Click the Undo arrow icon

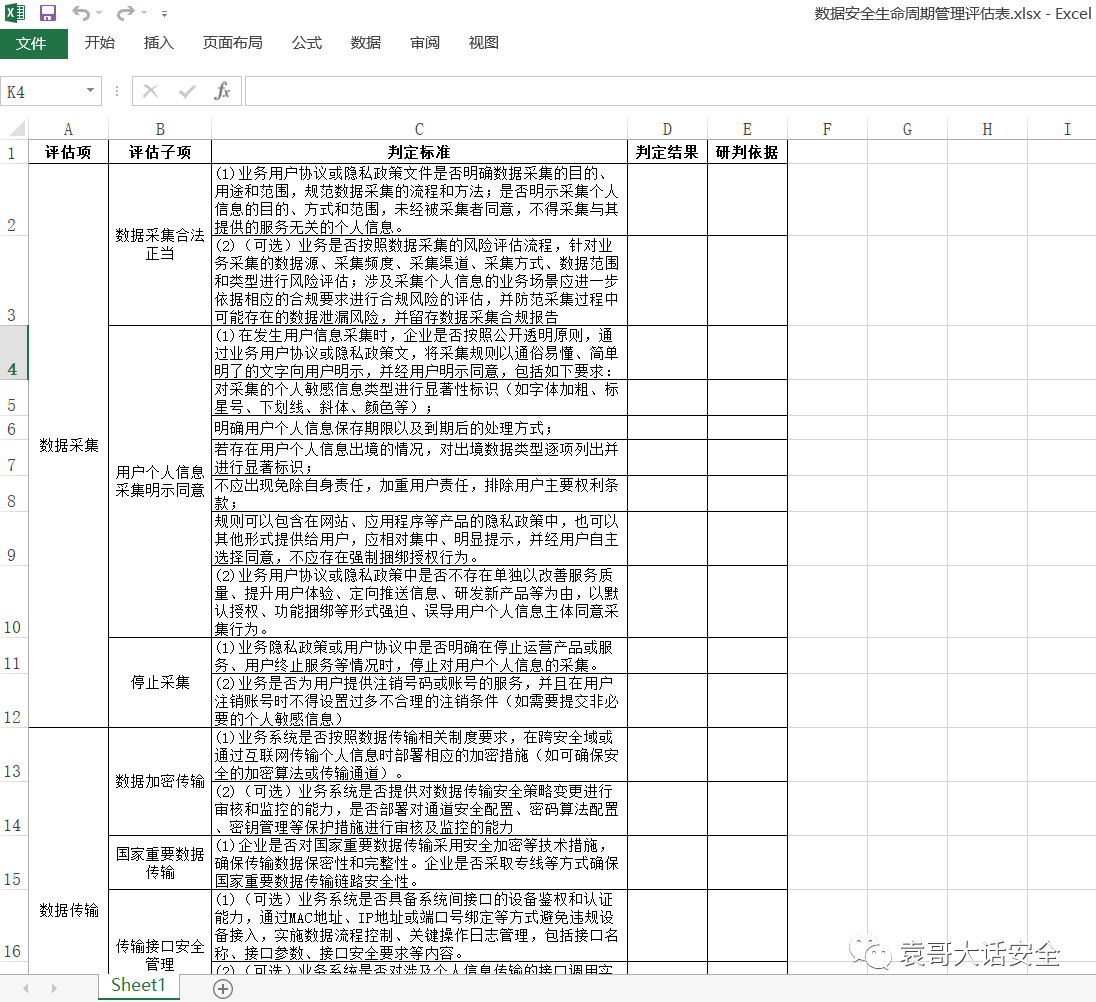coord(80,13)
